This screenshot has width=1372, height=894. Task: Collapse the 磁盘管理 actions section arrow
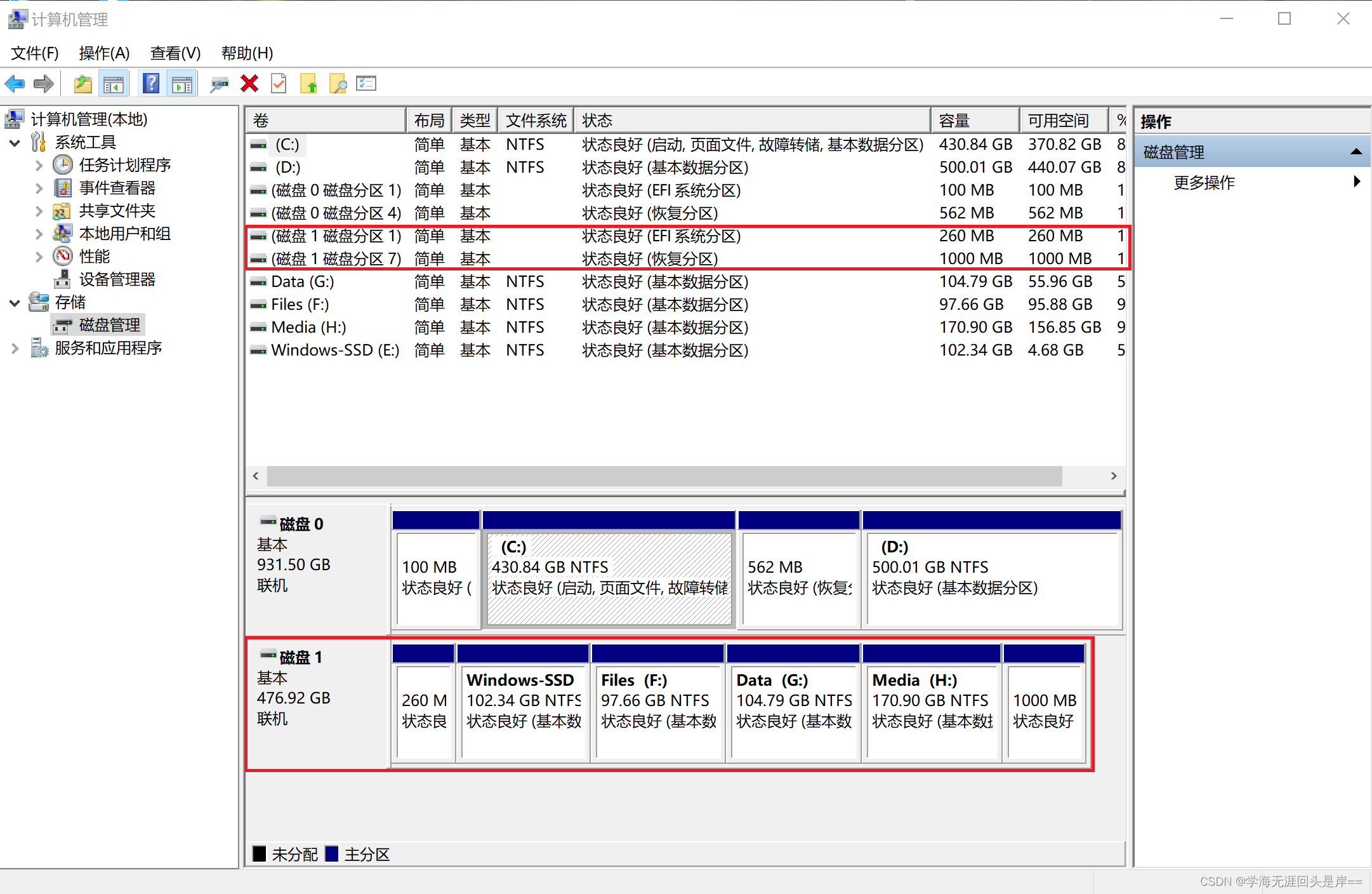click(x=1356, y=152)
